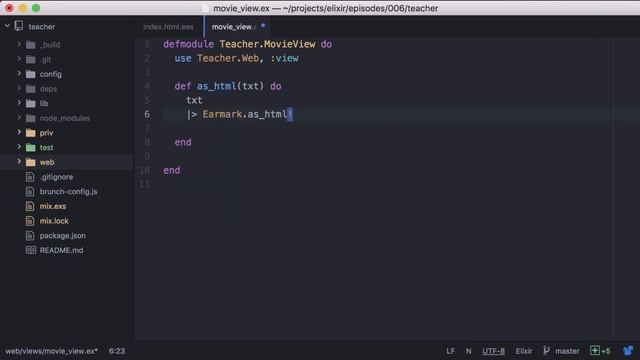The height and width of the screenshot is (360, 640).
Task: Select the node_modules folder label
Action: 64,118
